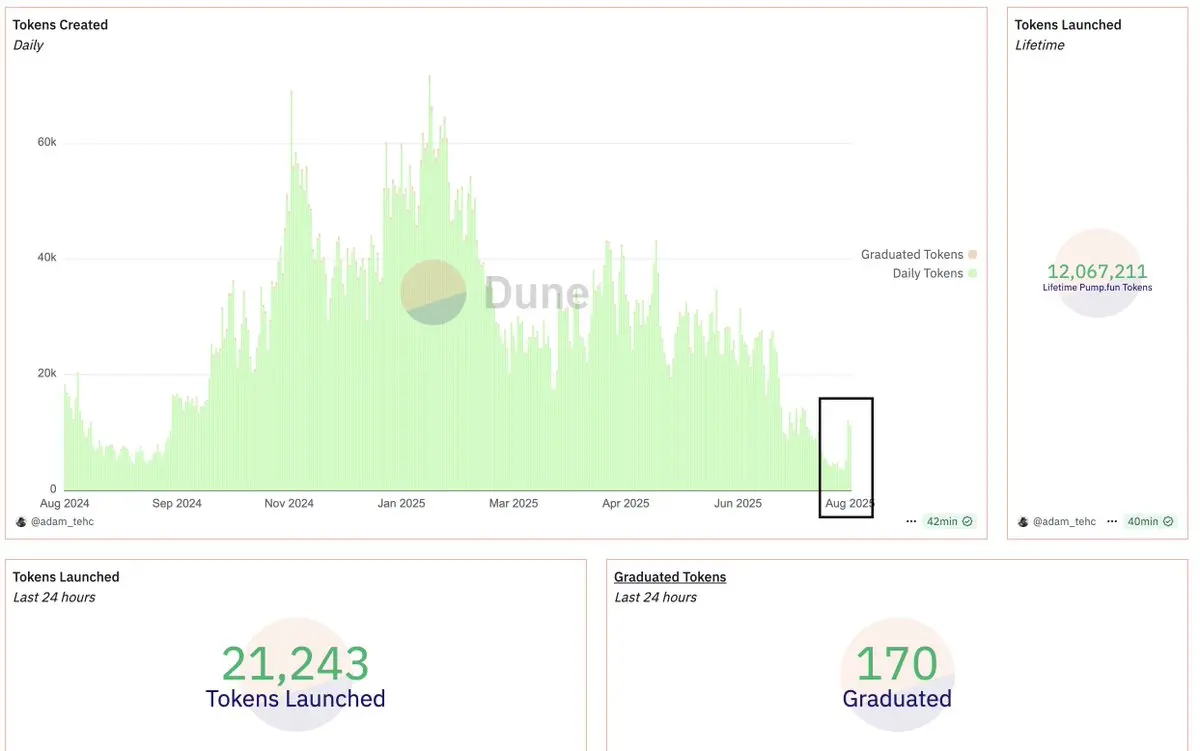Open @adam_tehc profile under lifetime tokens counter

(x=1064, y=522)
